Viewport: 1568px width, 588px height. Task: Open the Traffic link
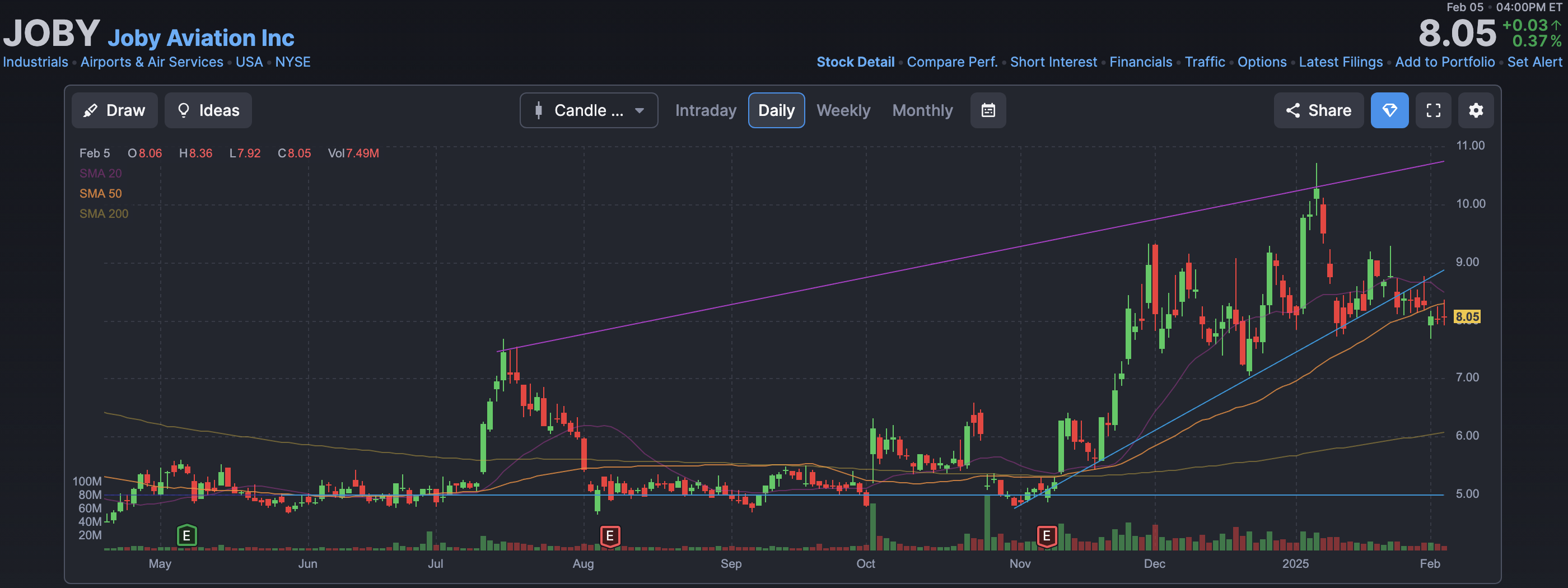click(x=1205, y=62)
